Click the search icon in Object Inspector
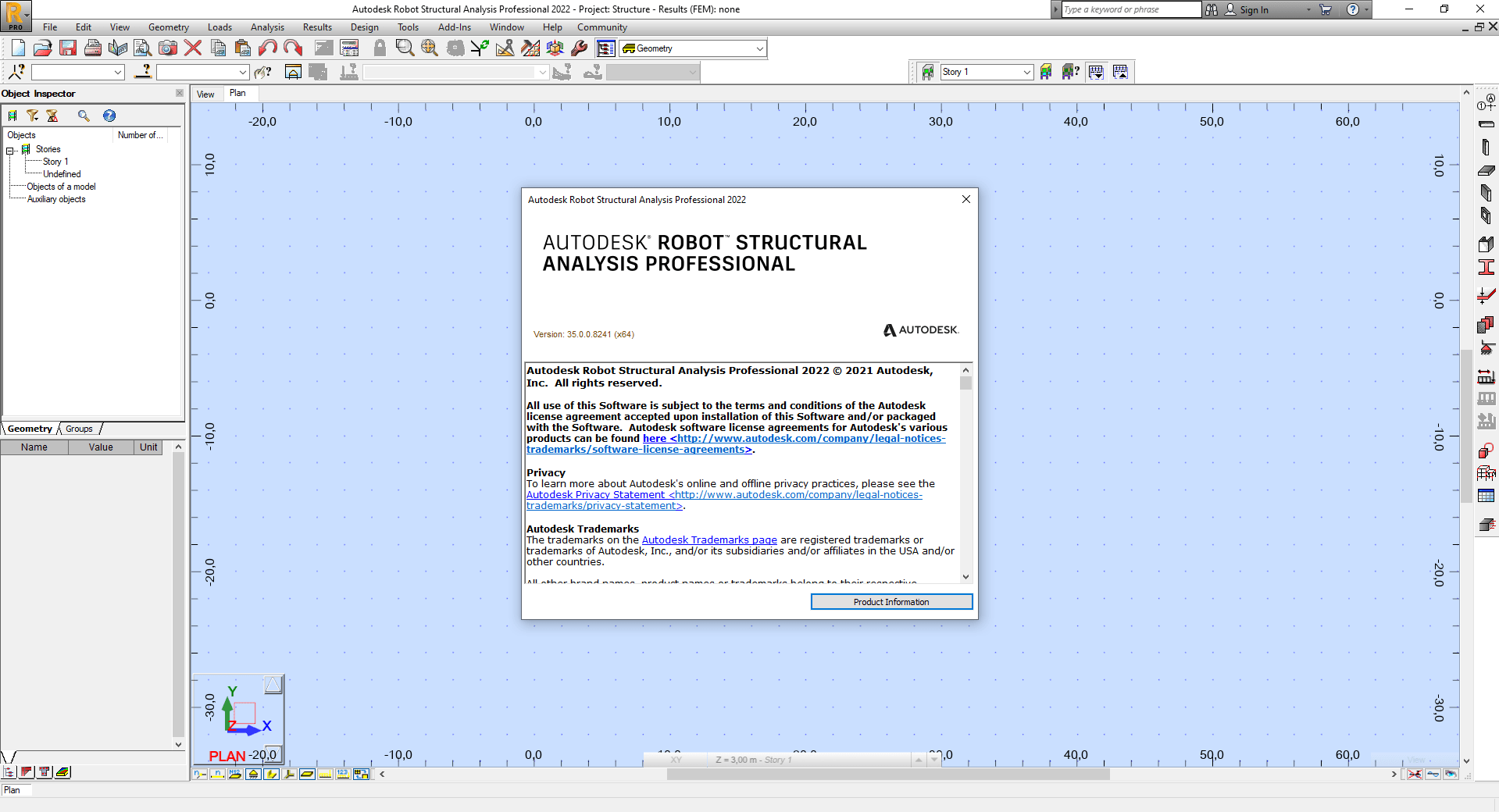 tap(84, 116)
